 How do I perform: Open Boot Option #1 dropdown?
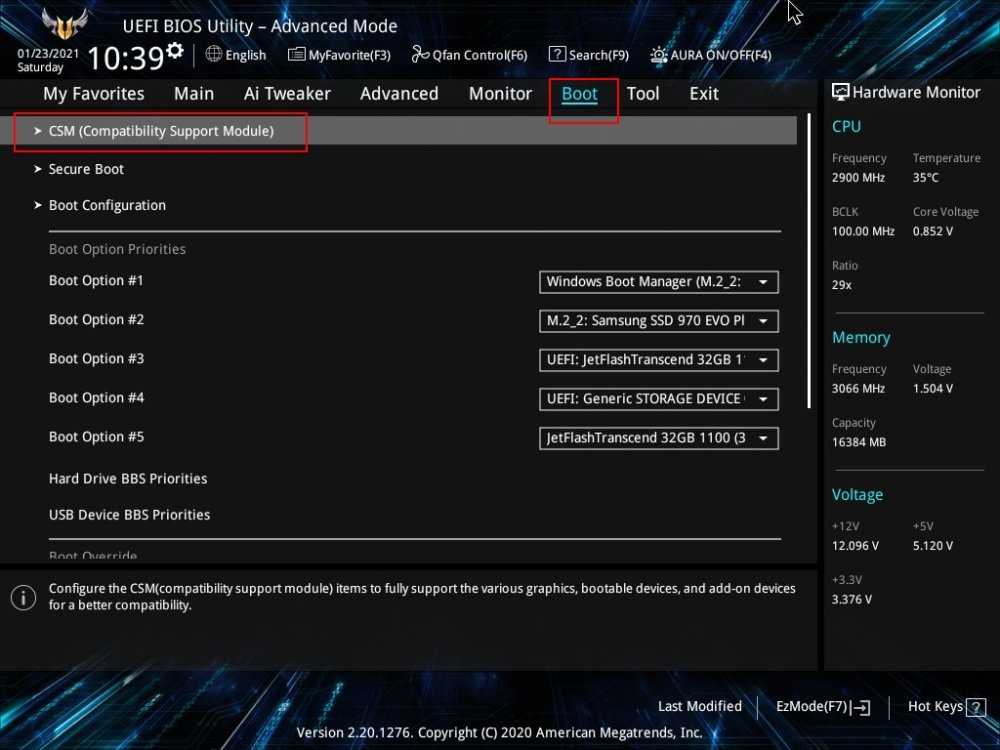pyautogui.click(x=658, y=282)
